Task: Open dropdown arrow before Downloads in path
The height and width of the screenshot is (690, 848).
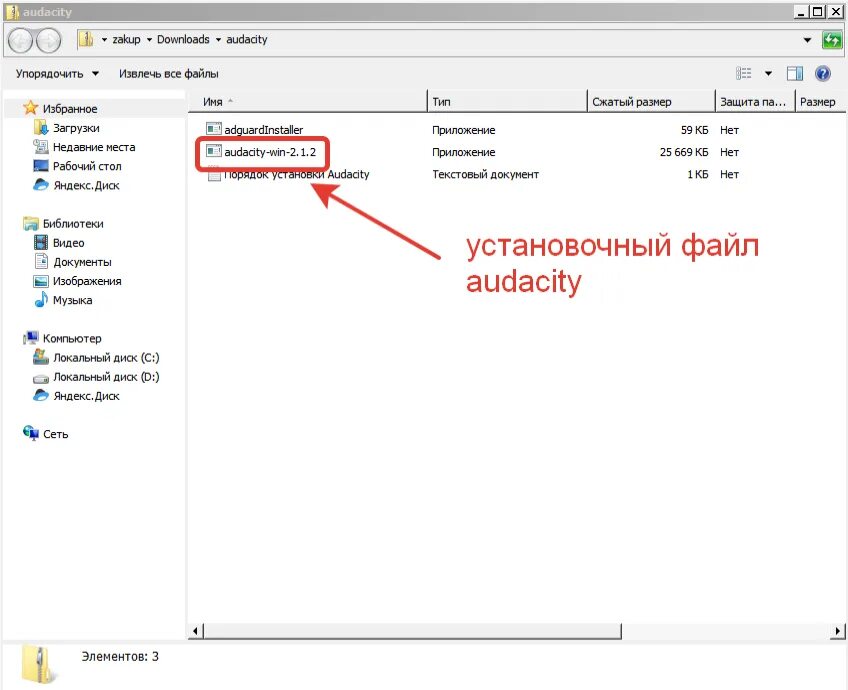Action: [x=149, y=39]
